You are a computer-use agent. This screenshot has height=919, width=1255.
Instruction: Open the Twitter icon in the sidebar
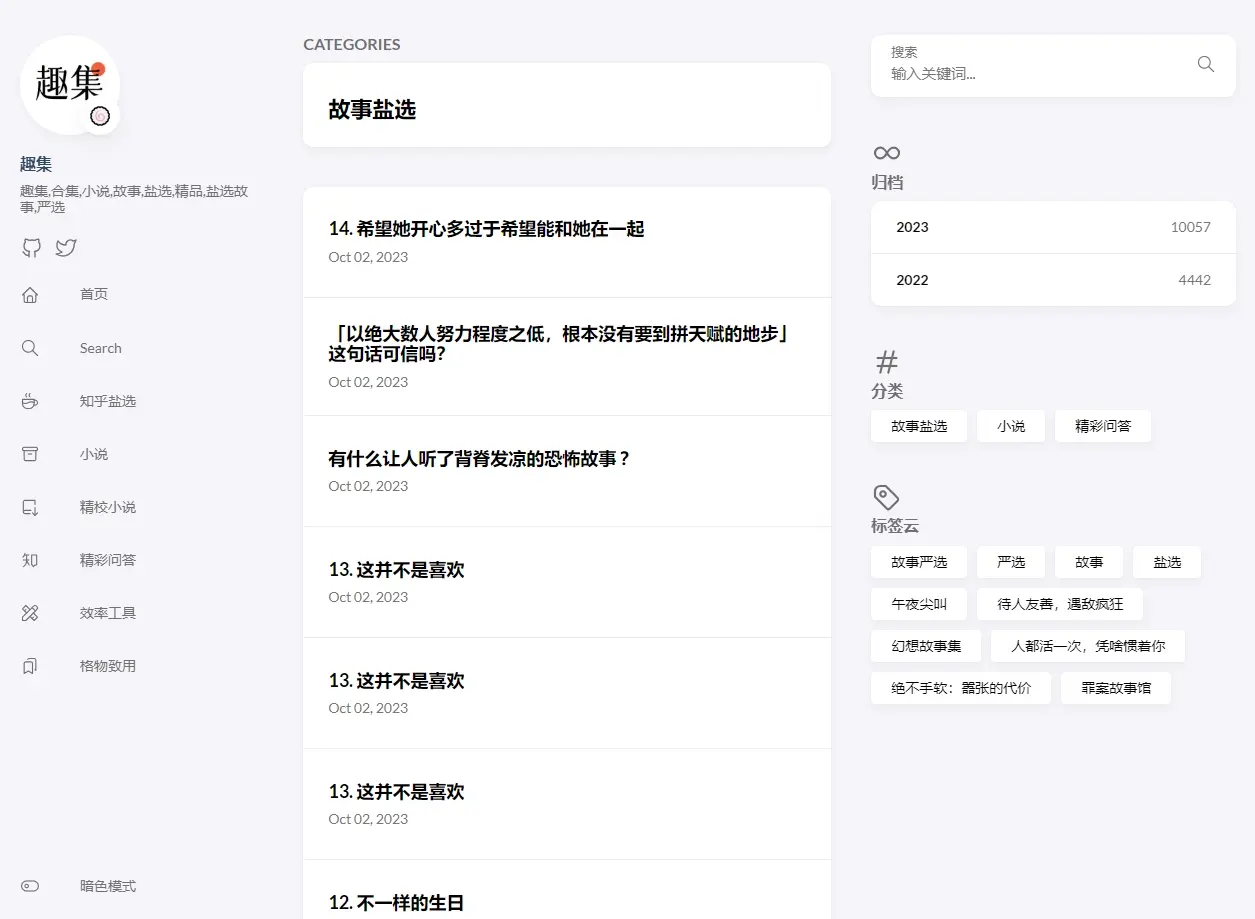point(66,247)
